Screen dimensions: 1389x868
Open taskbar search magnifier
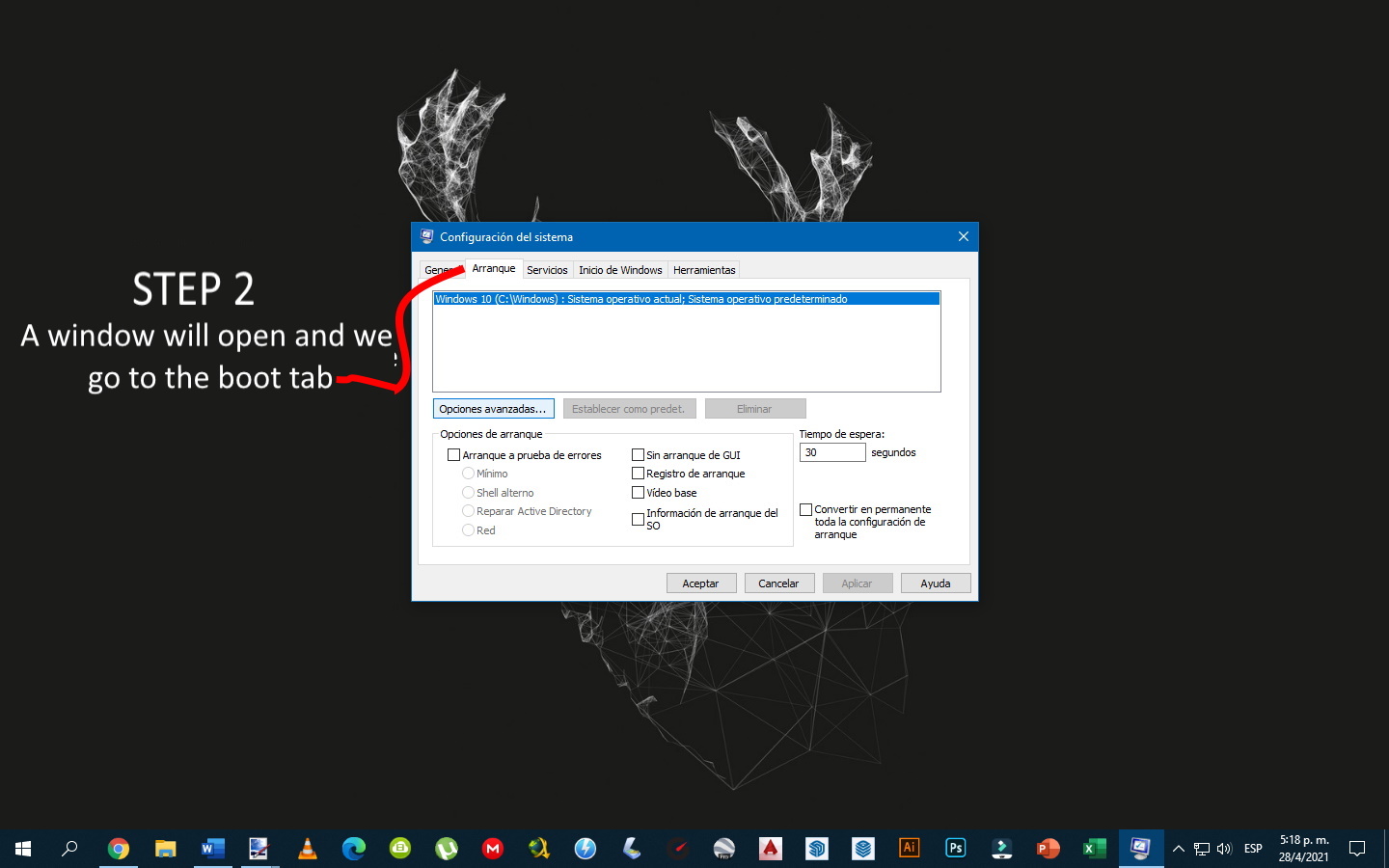(x=69, y=849)
